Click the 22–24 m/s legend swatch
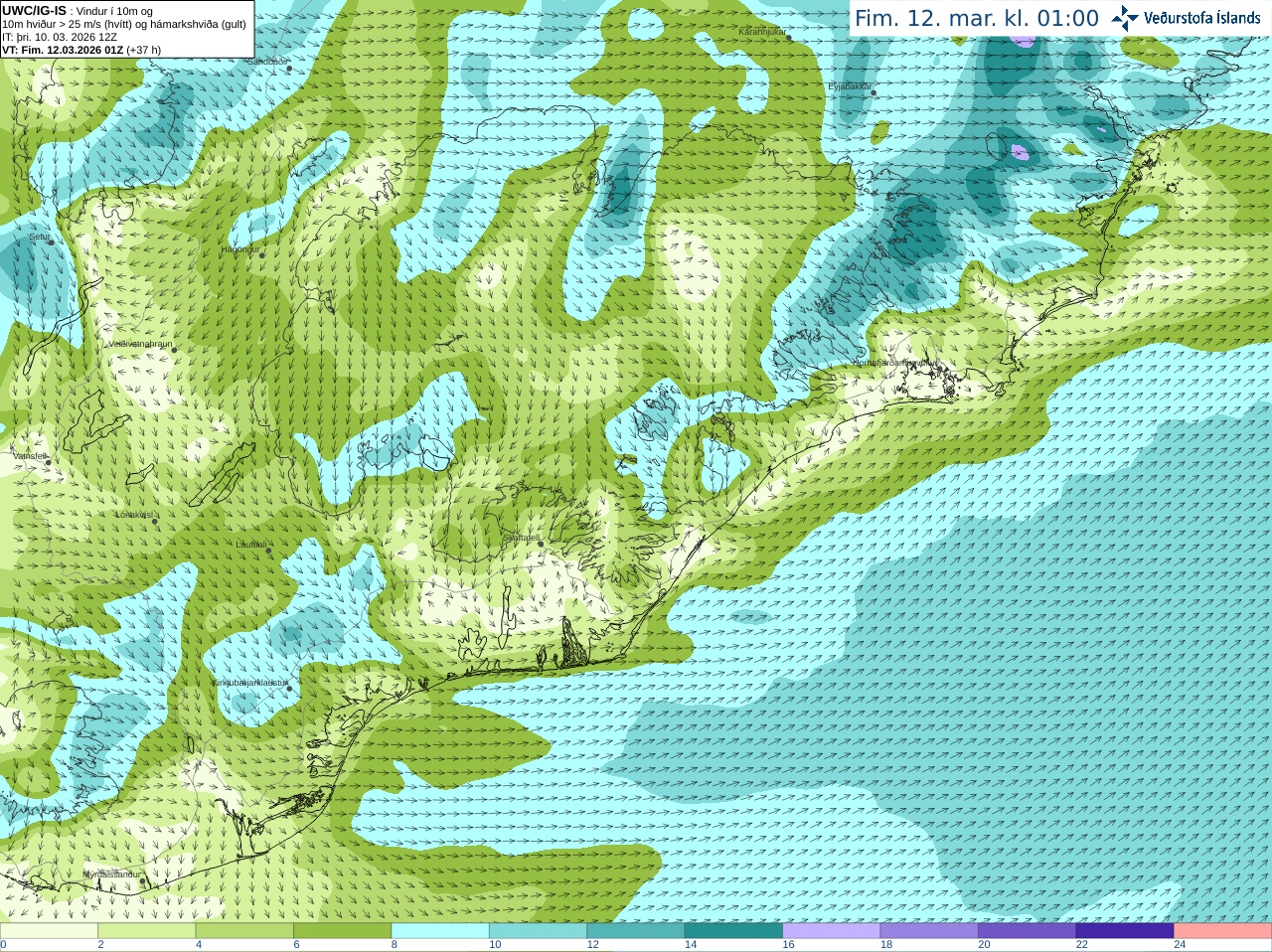 [1125, 931]
